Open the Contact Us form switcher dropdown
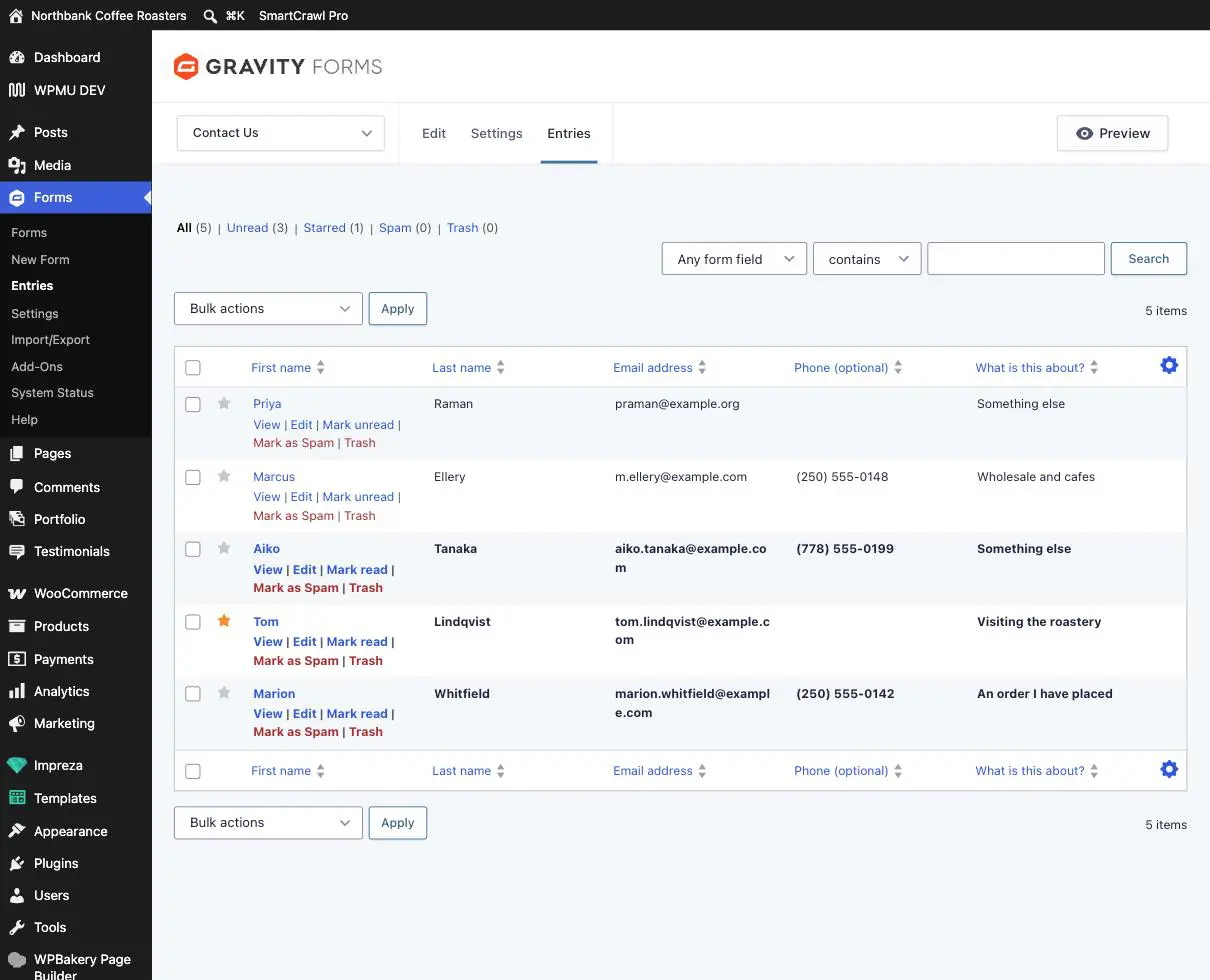1210x980 pixels. [x=281, y=133]
